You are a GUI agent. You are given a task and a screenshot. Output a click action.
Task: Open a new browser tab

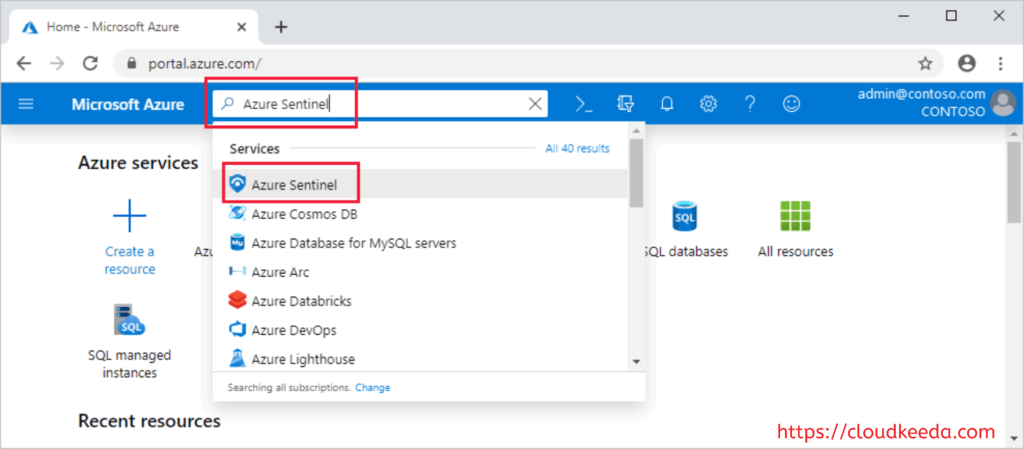281,27
